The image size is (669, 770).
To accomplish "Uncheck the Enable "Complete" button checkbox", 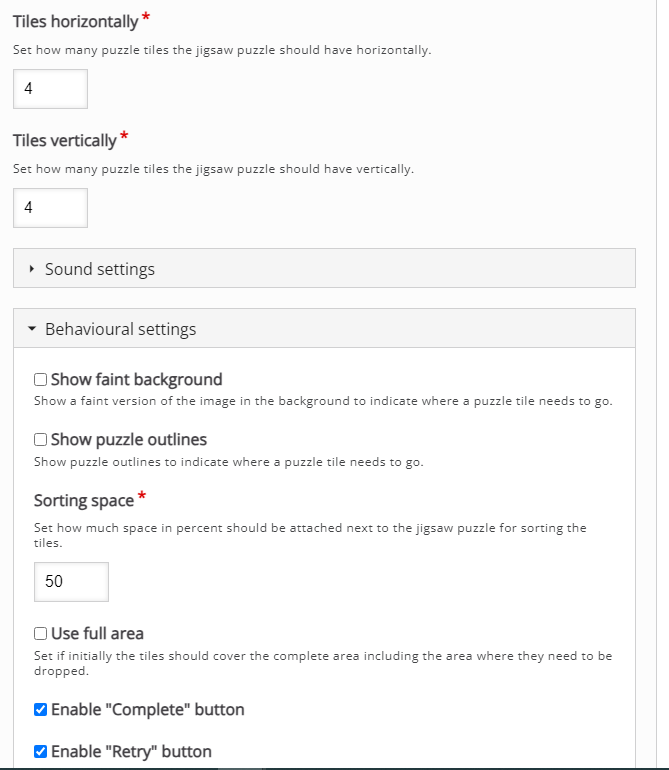I will (x=41, y=710).
